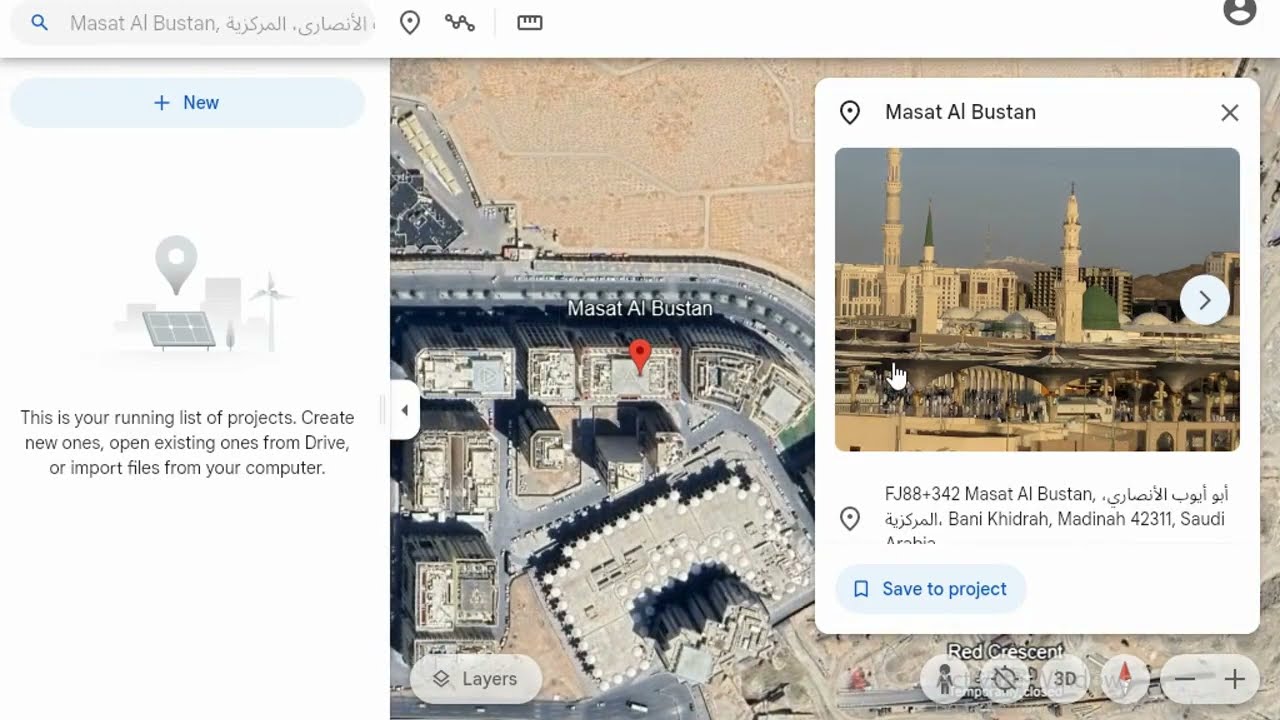The width and height of the screenshot is (1280, 720).
Task: Open the measure distance ruler tool
Action: pyautogui.click(x=530, y=23)
